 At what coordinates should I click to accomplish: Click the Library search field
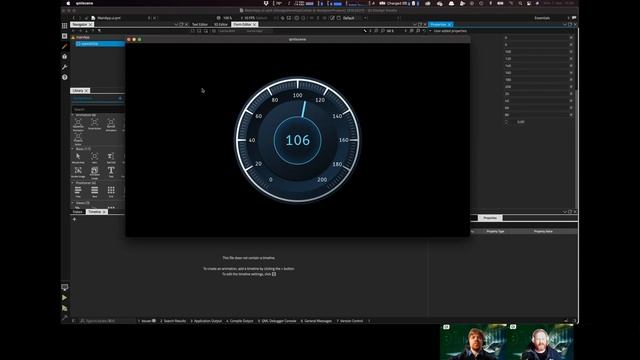coord(98,109)
